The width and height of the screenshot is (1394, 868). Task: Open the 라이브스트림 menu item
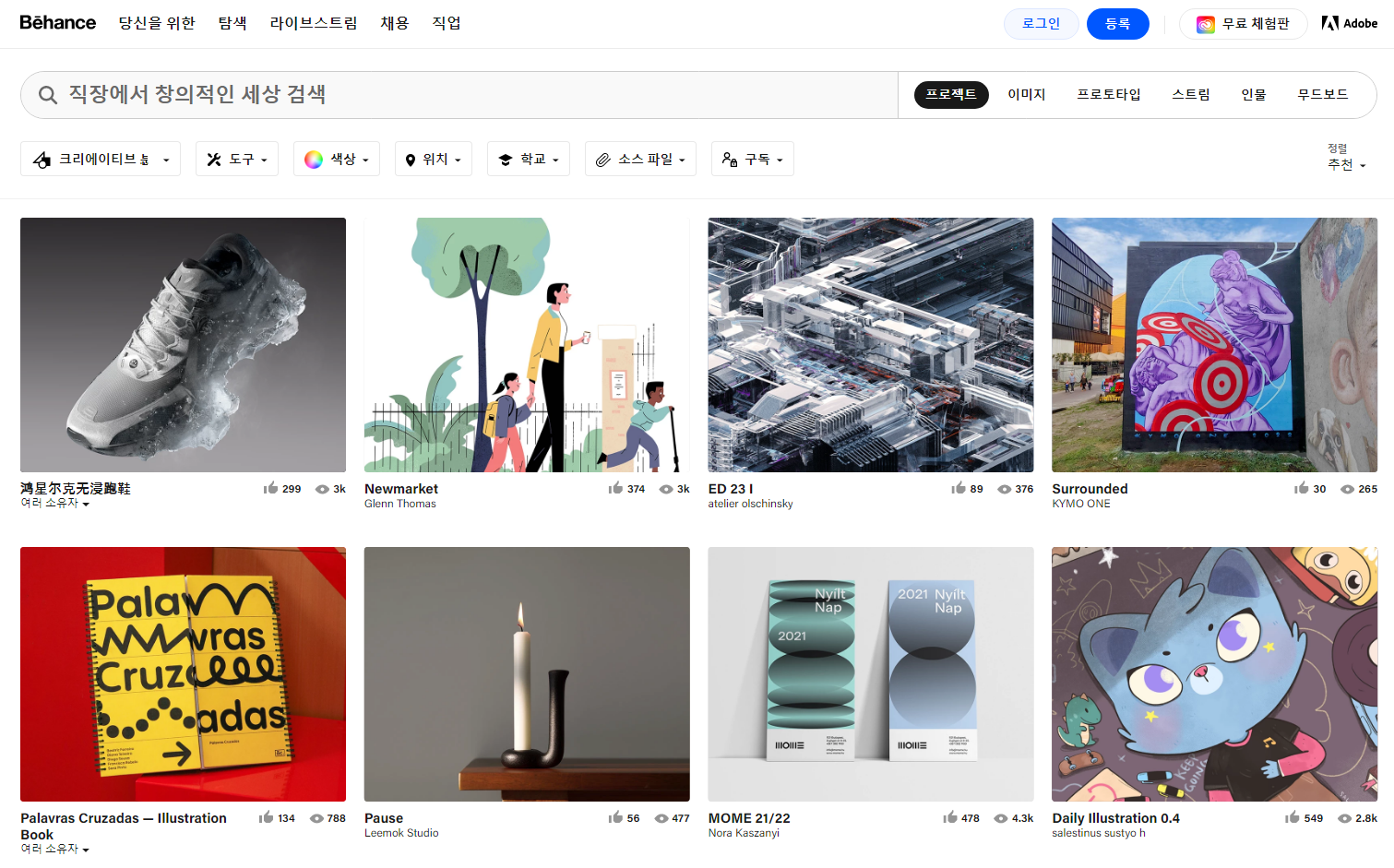coord(314,23)
